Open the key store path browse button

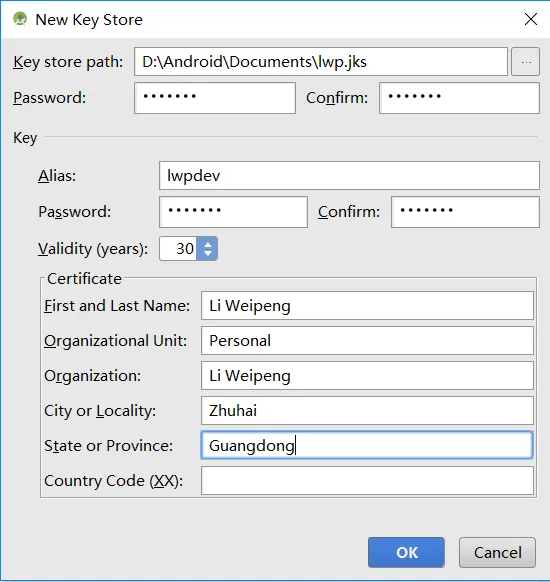coord(526,62)
